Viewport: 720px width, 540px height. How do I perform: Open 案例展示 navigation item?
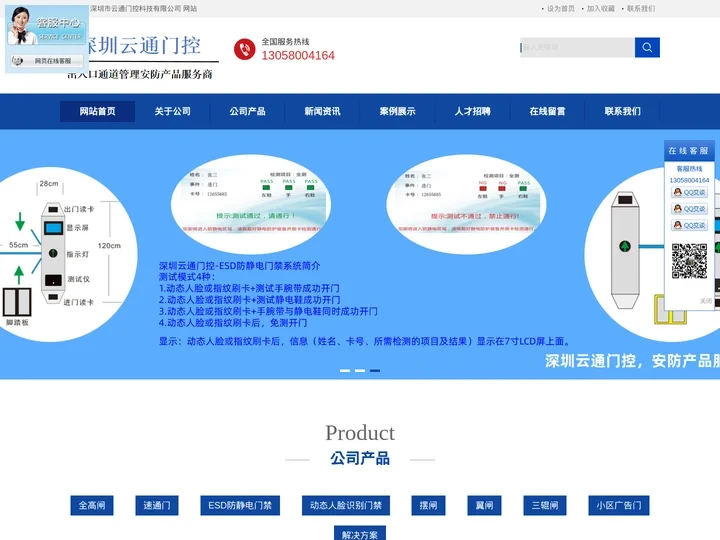point(398,111)
